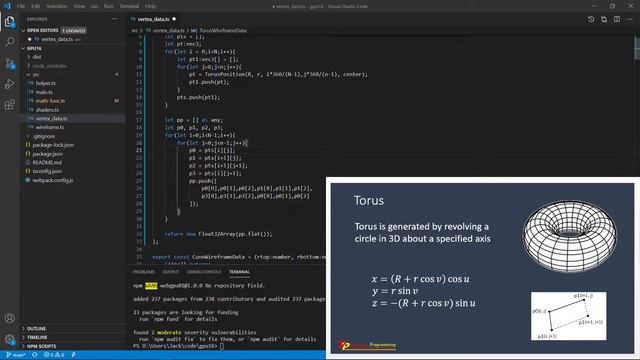Click the editor minimap scrollbar
The height and width of the screenshot is (360, 640).
point(637,48)
